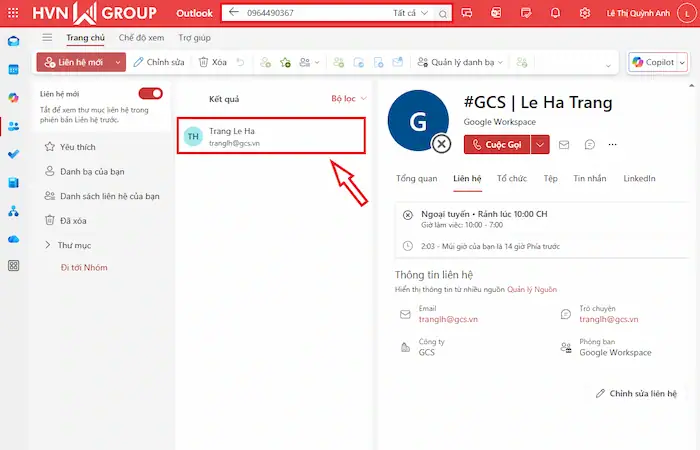Collapse navigation pane with hamburger icon

[x=47, y=37]
